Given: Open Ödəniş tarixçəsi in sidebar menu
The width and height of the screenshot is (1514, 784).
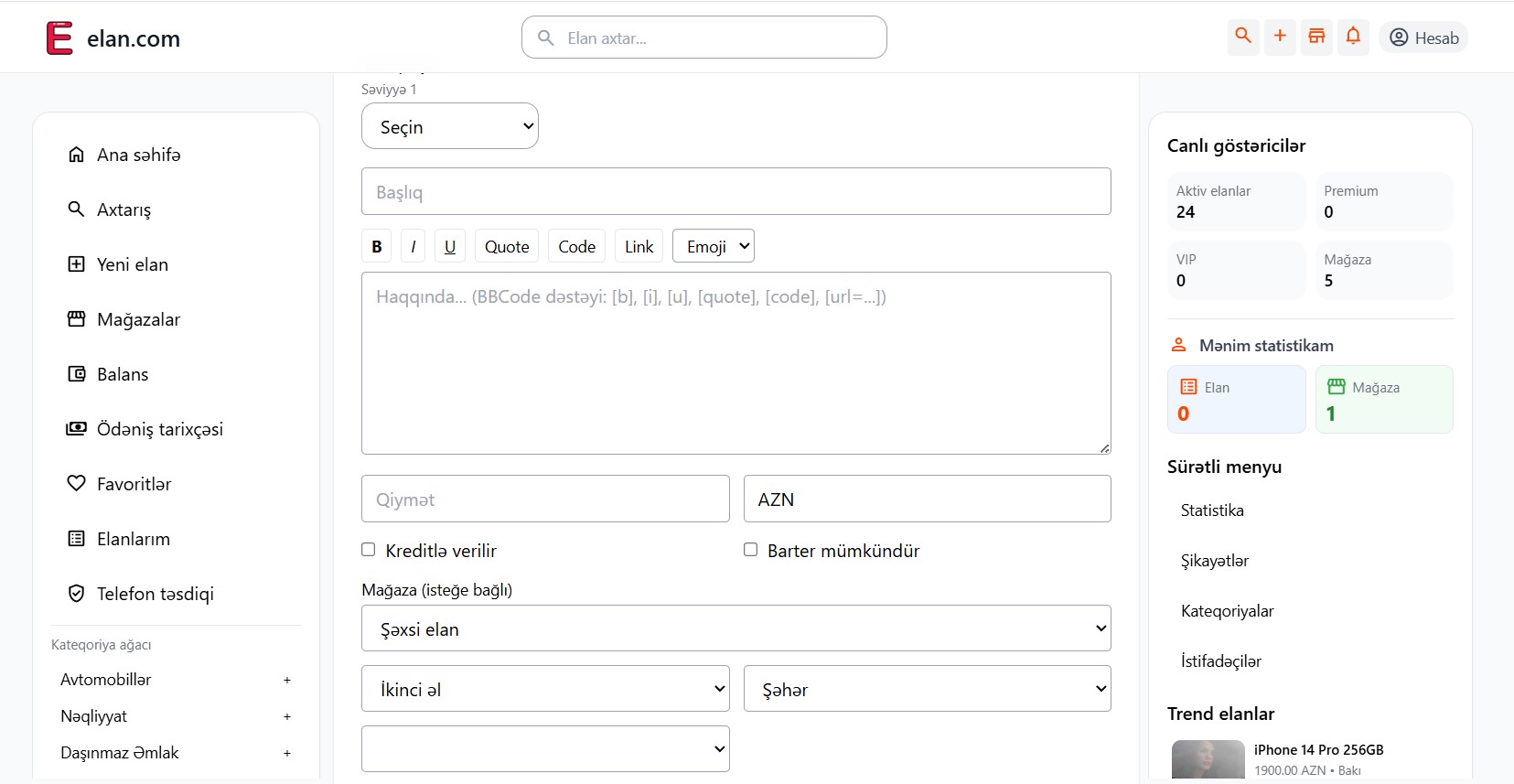Looking at the screenshot, I should tap(159, 429).
